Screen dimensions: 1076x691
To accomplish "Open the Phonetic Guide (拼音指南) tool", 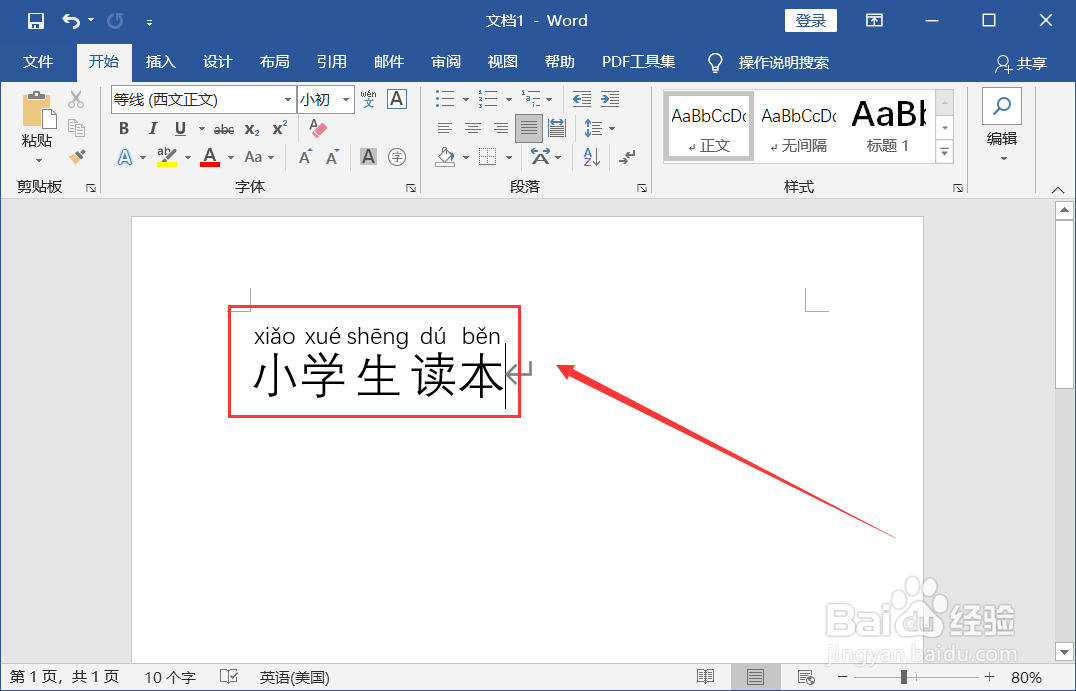I will [368, 99].
